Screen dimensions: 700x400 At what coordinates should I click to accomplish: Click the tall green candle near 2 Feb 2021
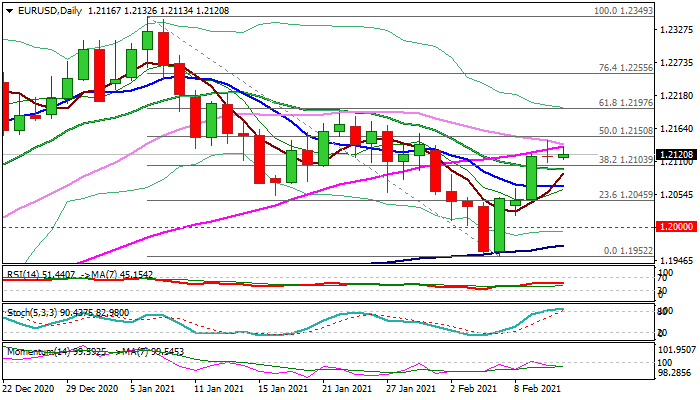coord(498,226)
